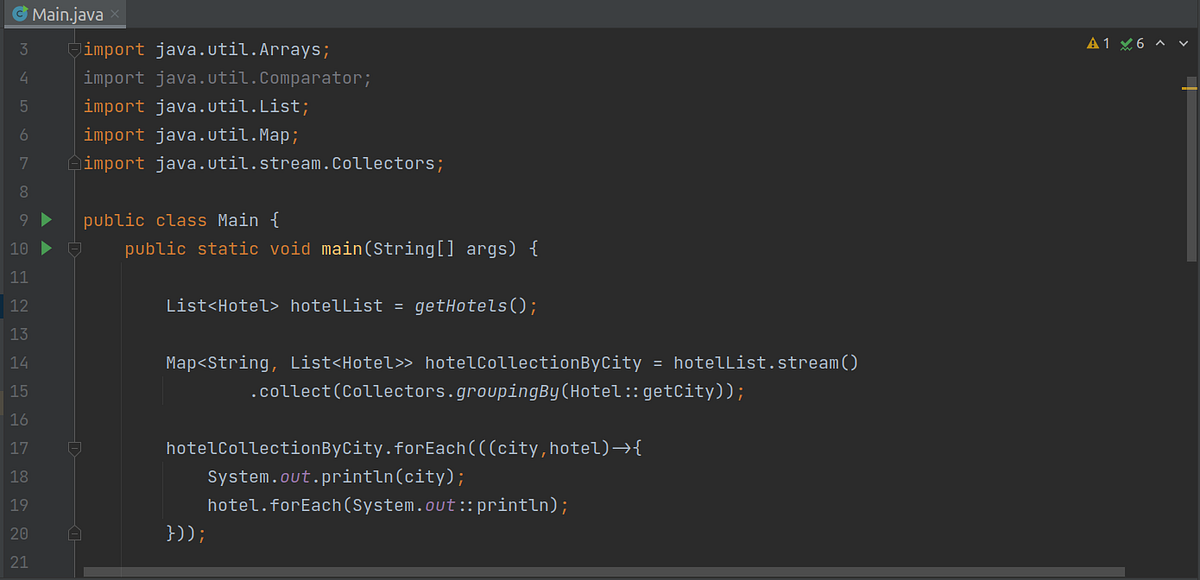
Task: Collapse the import statements via fold arrow
Action: pos(74,48)
